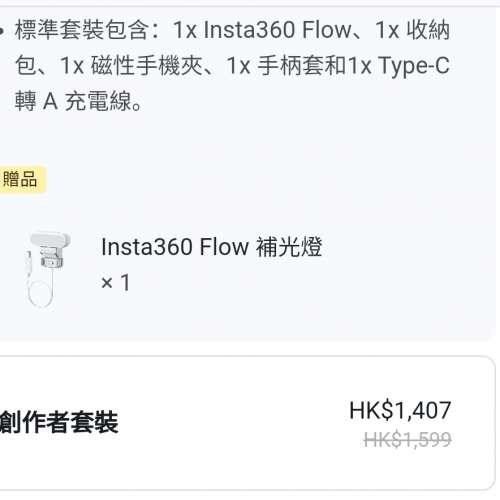Screen dimensions: 500x500
Task: Click the crossed-out HK$1,599 original price
Action: click(x=407, y=440)
